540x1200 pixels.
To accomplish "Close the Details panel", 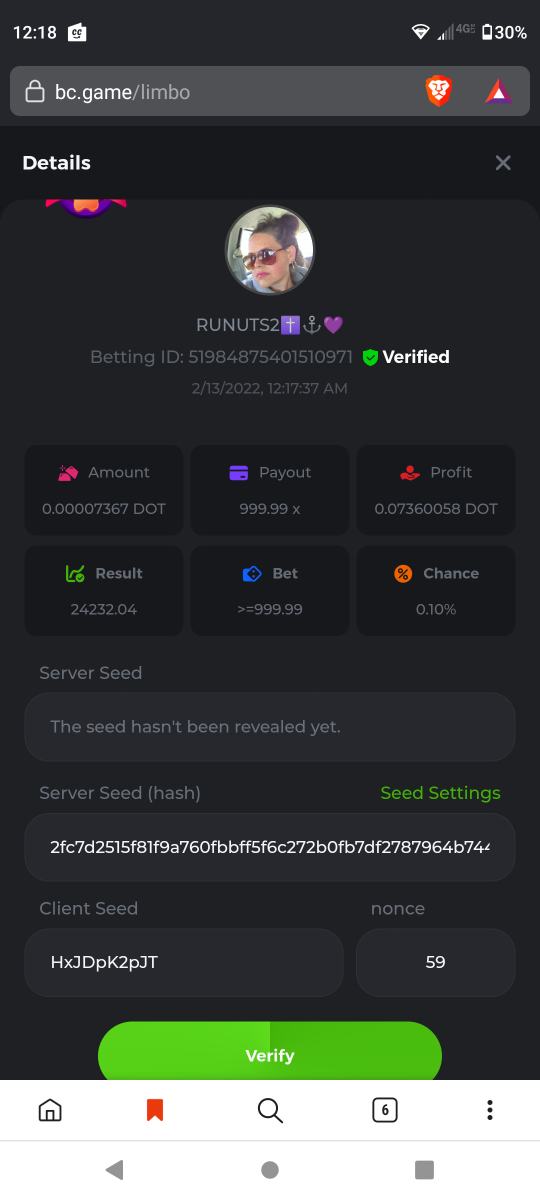I will (x=503, y=163).
